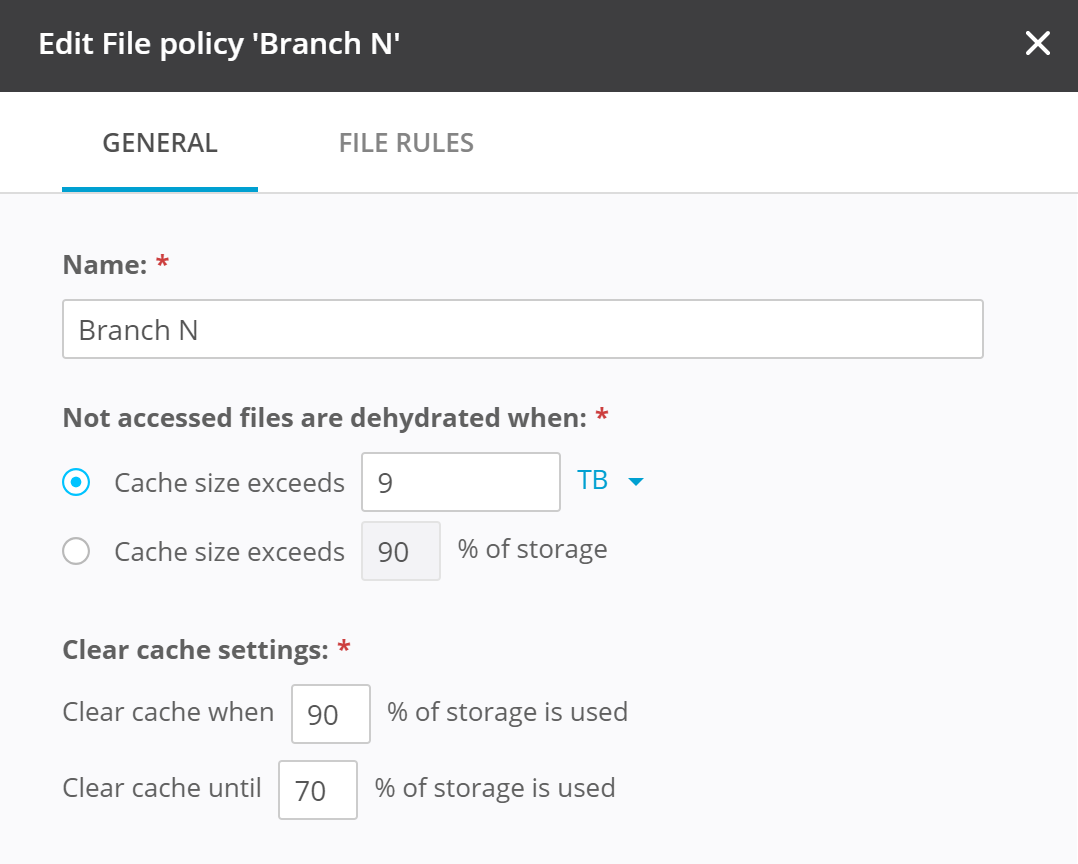Click the dialog title 'Edit File policy'
Screen dimensions: 1078x864
218,44
